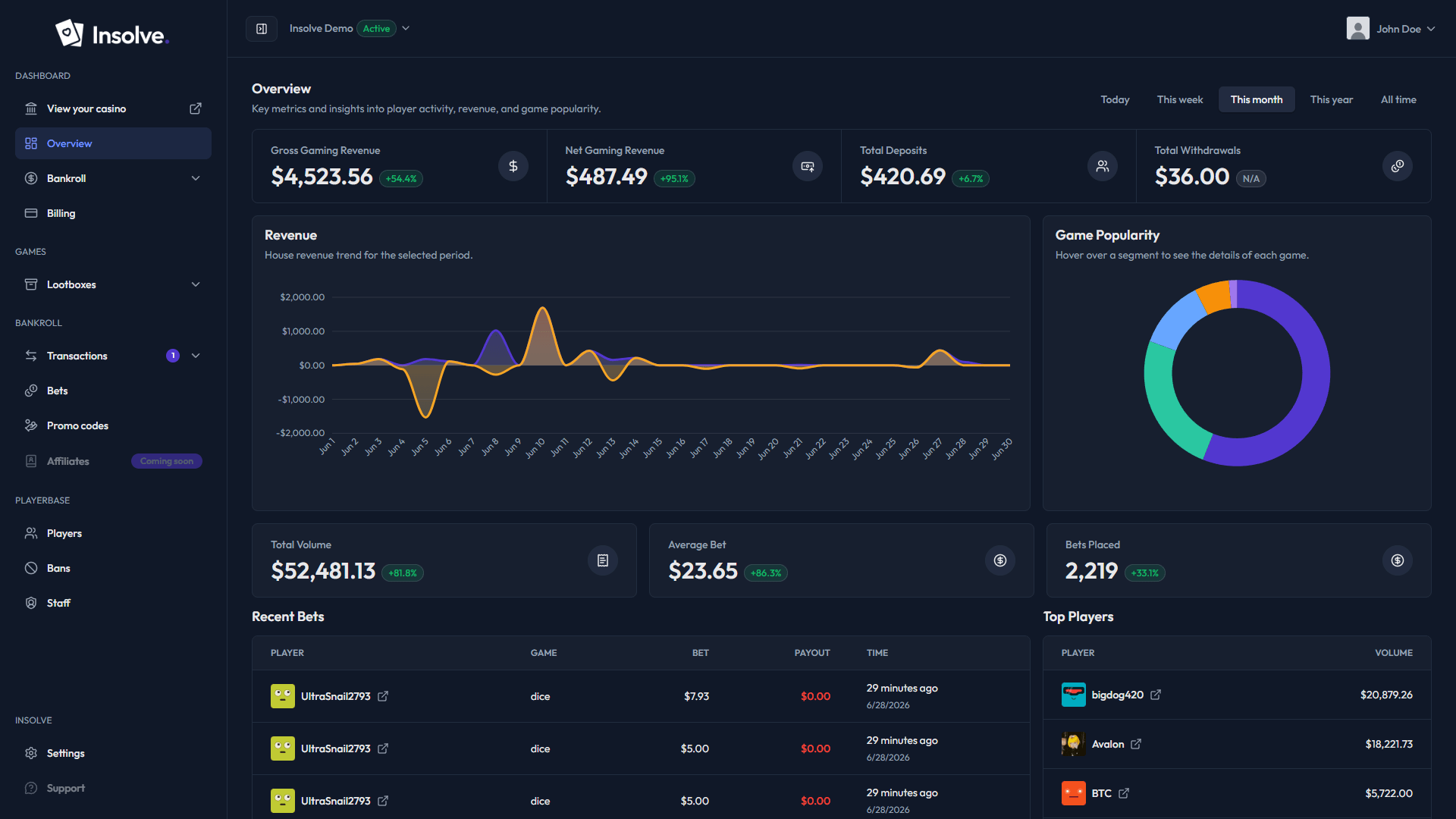
Task: Select the All time range
Action: [x=1398, y=99]
